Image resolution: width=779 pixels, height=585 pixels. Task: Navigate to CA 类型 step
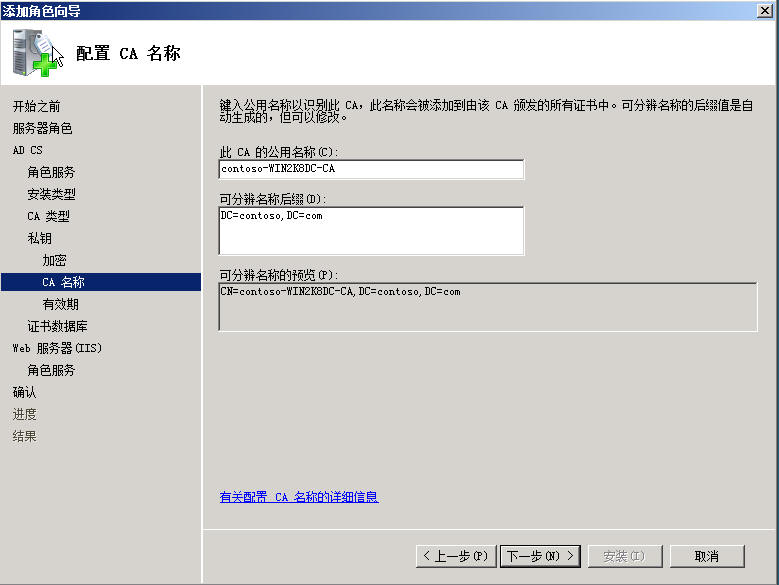48,216
